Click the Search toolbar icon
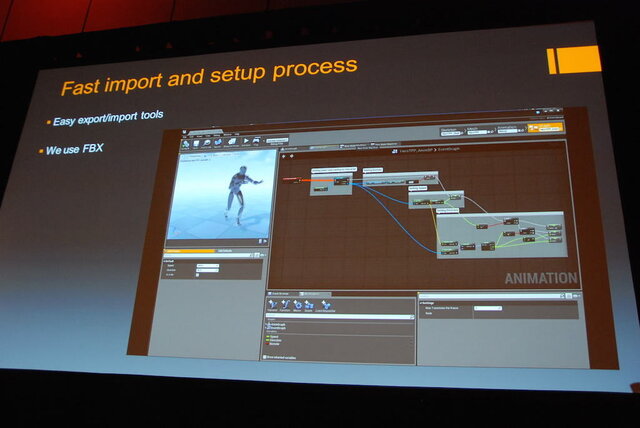 click(x=218, y=142)
